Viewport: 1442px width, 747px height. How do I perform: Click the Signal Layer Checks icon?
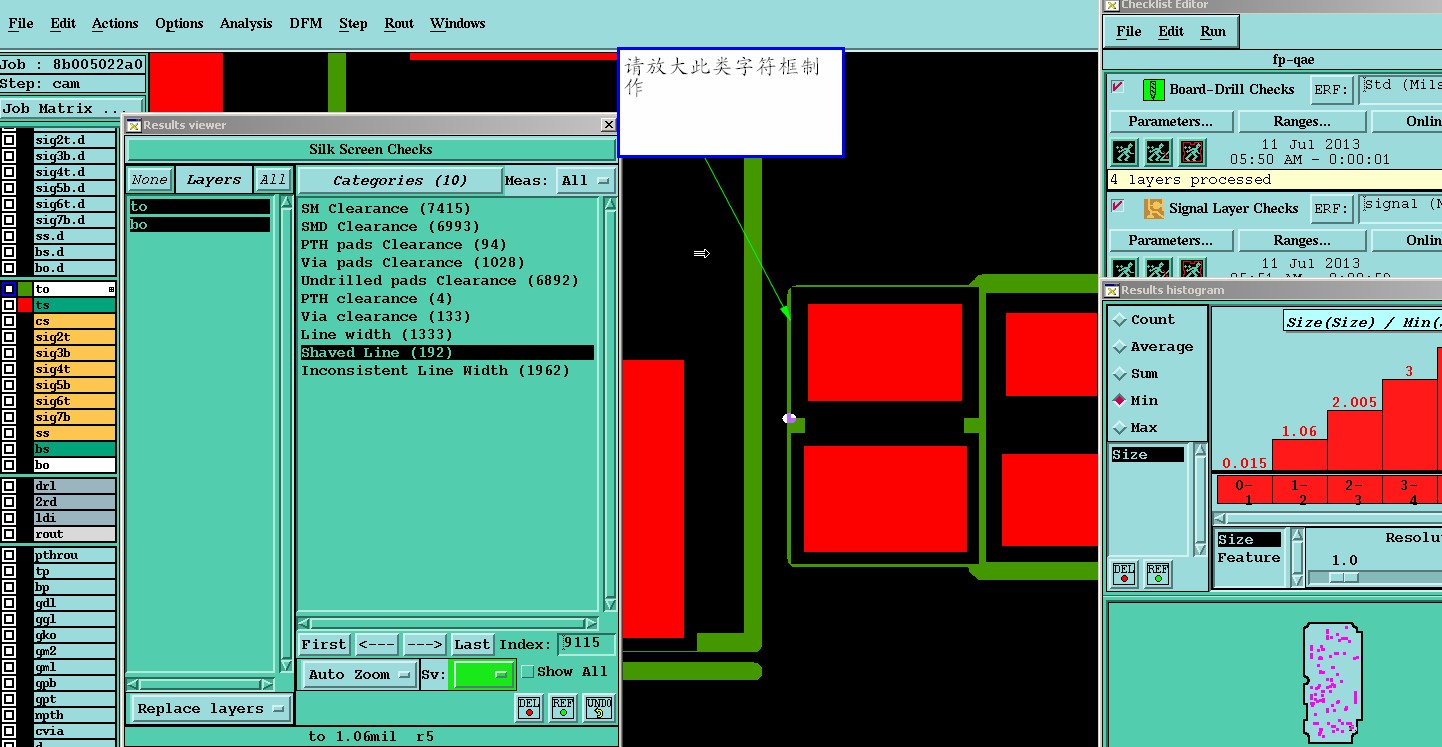click(1154, 208)
